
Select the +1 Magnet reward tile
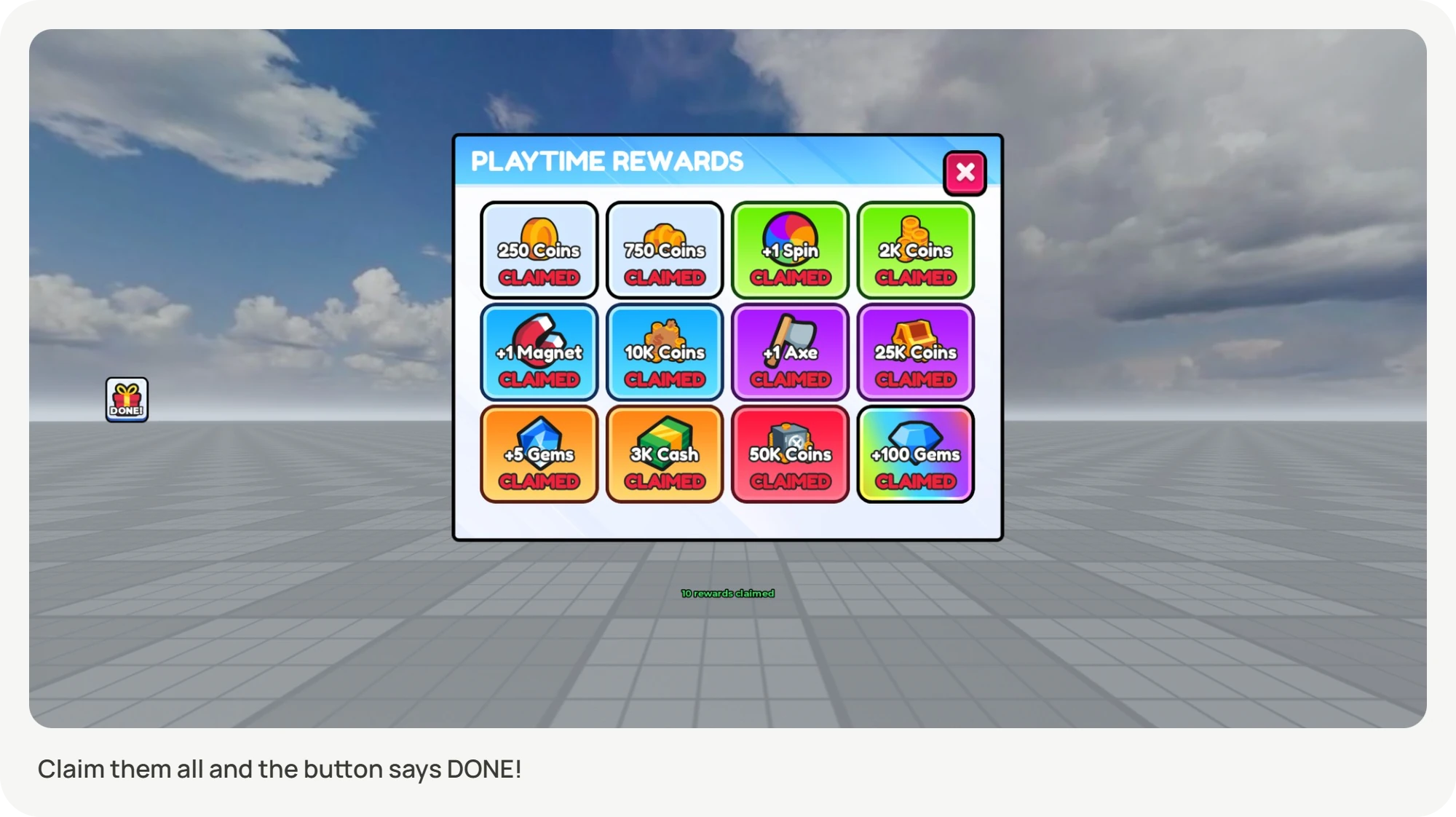point(539,352)
